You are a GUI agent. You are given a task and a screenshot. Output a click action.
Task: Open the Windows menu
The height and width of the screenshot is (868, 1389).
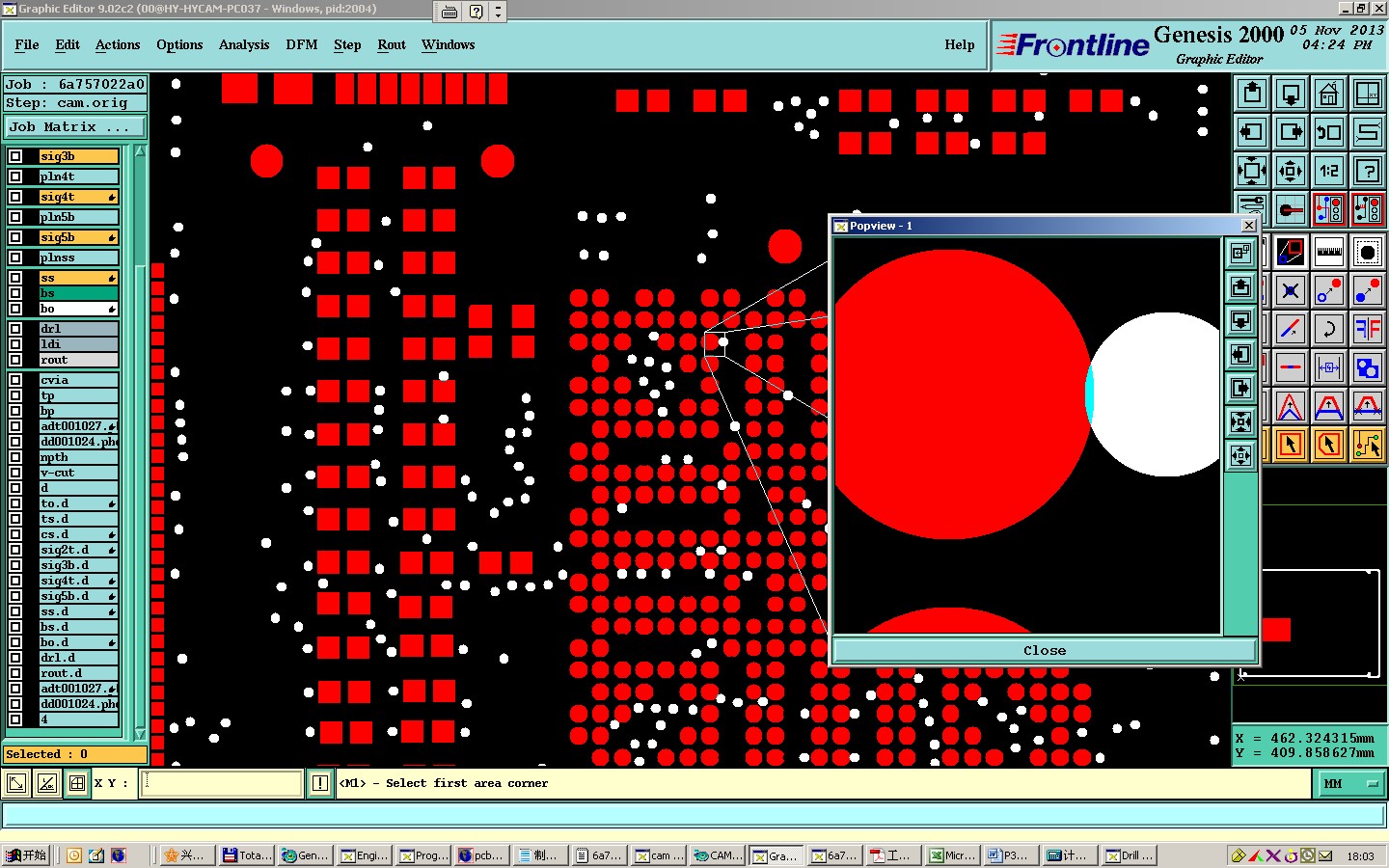click(x=448, y=45)
